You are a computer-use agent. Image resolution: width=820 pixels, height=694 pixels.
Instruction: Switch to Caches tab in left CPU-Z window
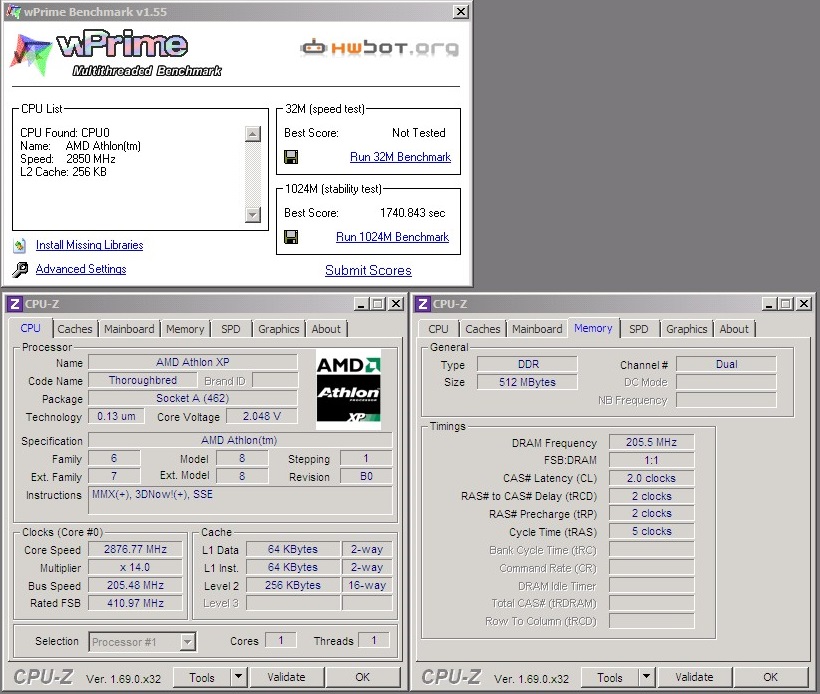point(75,329)
